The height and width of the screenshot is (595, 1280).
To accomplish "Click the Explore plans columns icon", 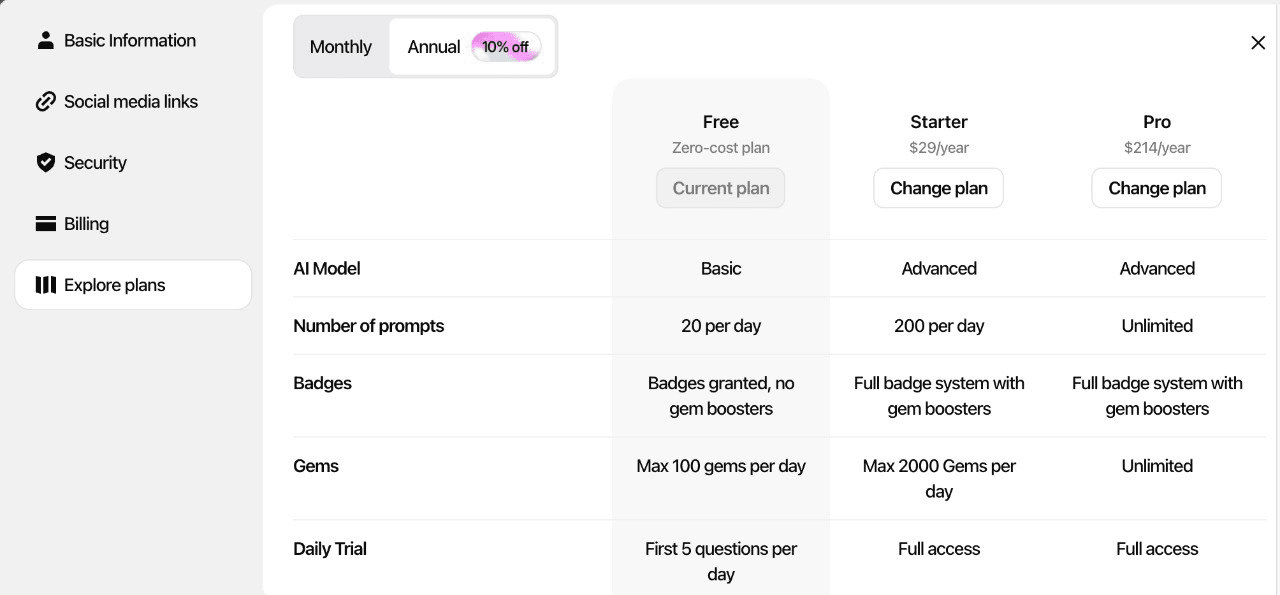I will tap(45, 285).
